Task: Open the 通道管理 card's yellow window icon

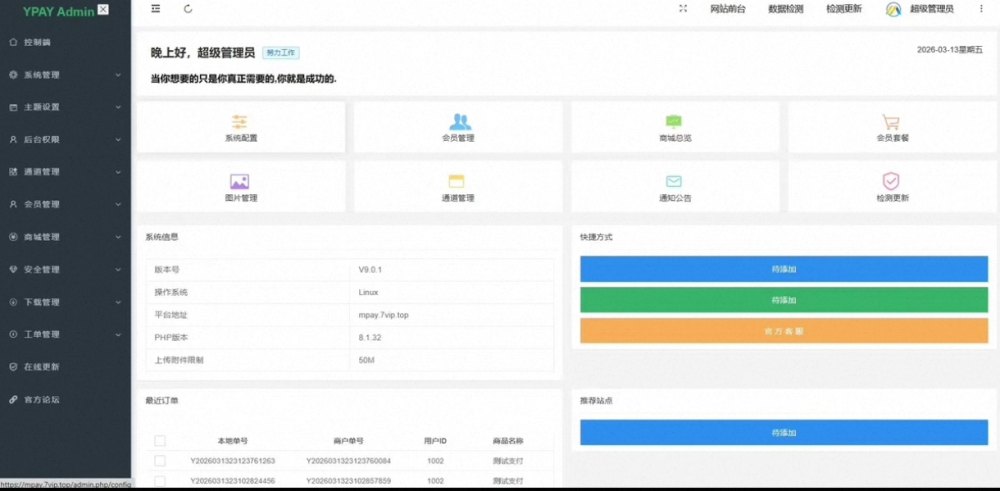Action: 457,182
